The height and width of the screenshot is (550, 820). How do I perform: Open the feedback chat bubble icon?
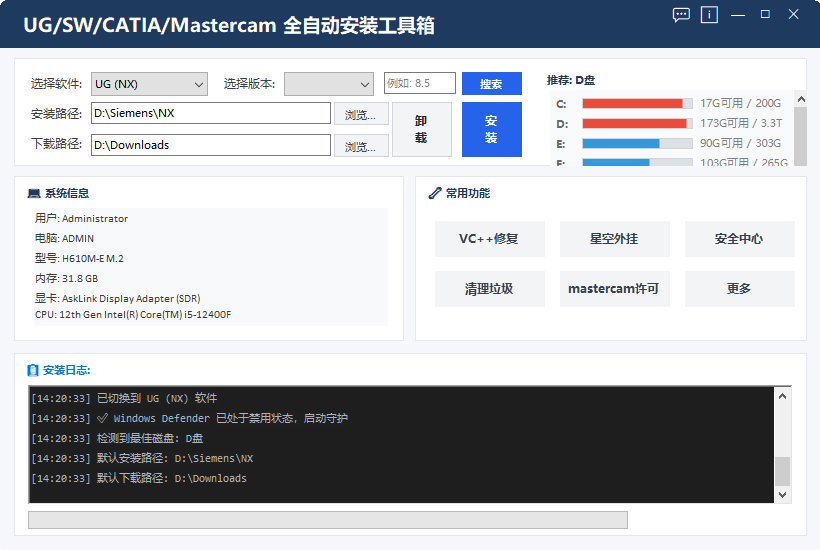(x=681, y=15)
